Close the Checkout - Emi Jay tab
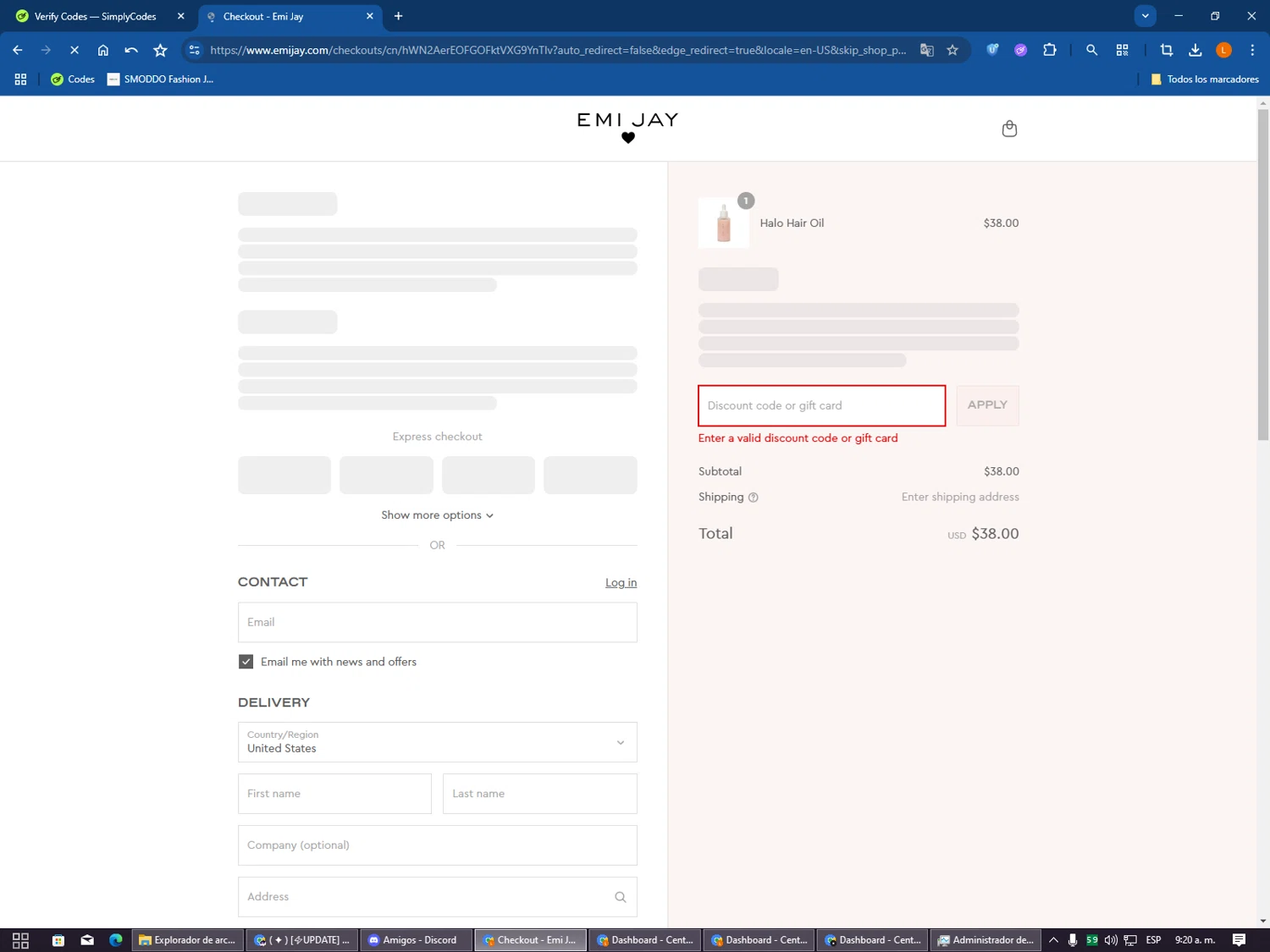This screenshot has height=952, width=1270. [370, 16]
